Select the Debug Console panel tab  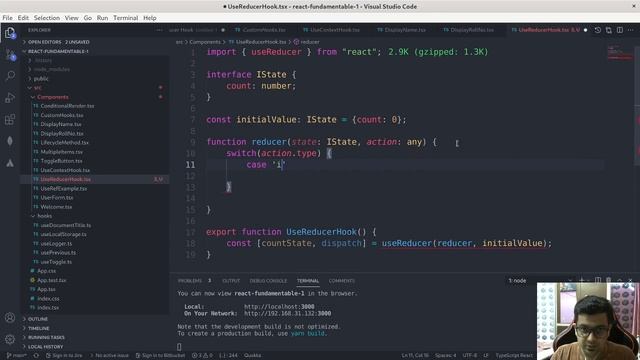tap(268, 281)
